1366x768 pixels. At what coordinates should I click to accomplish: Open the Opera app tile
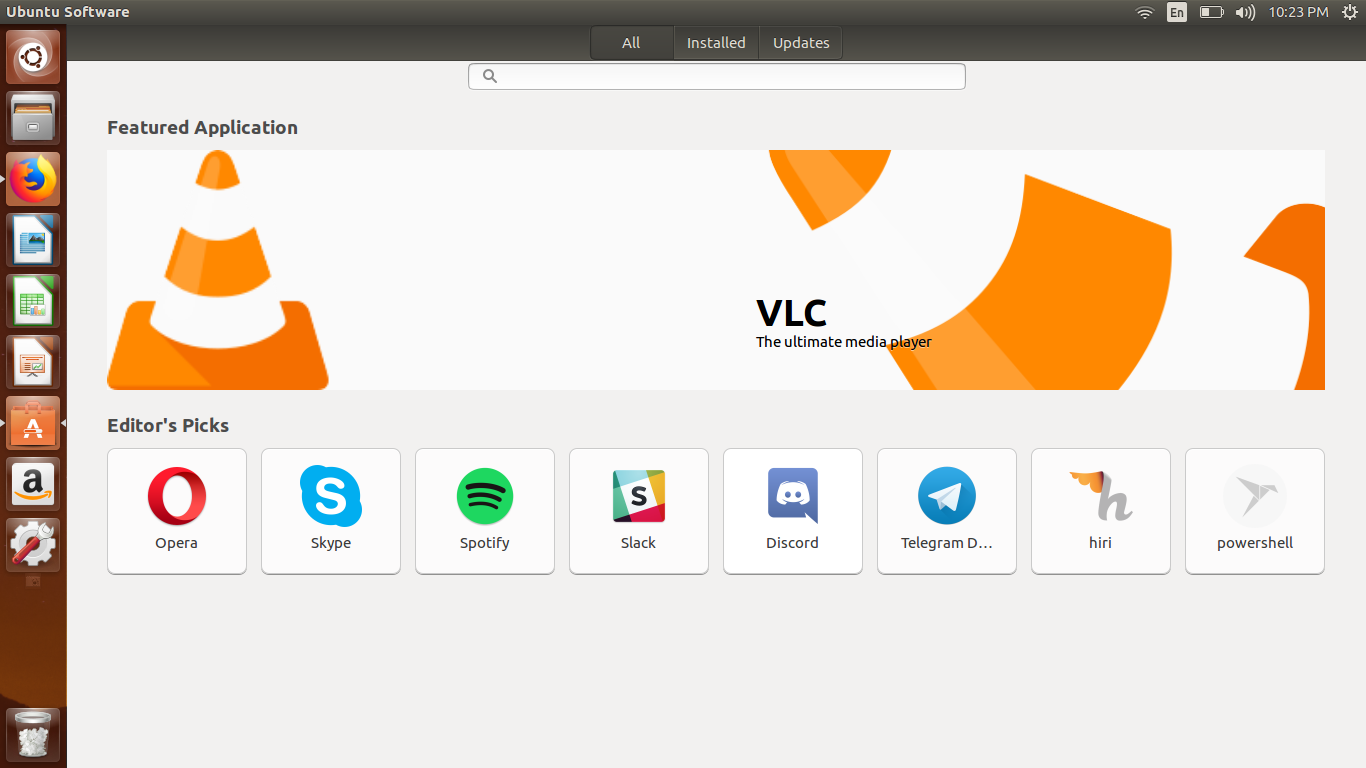click(x=177, y=510)
